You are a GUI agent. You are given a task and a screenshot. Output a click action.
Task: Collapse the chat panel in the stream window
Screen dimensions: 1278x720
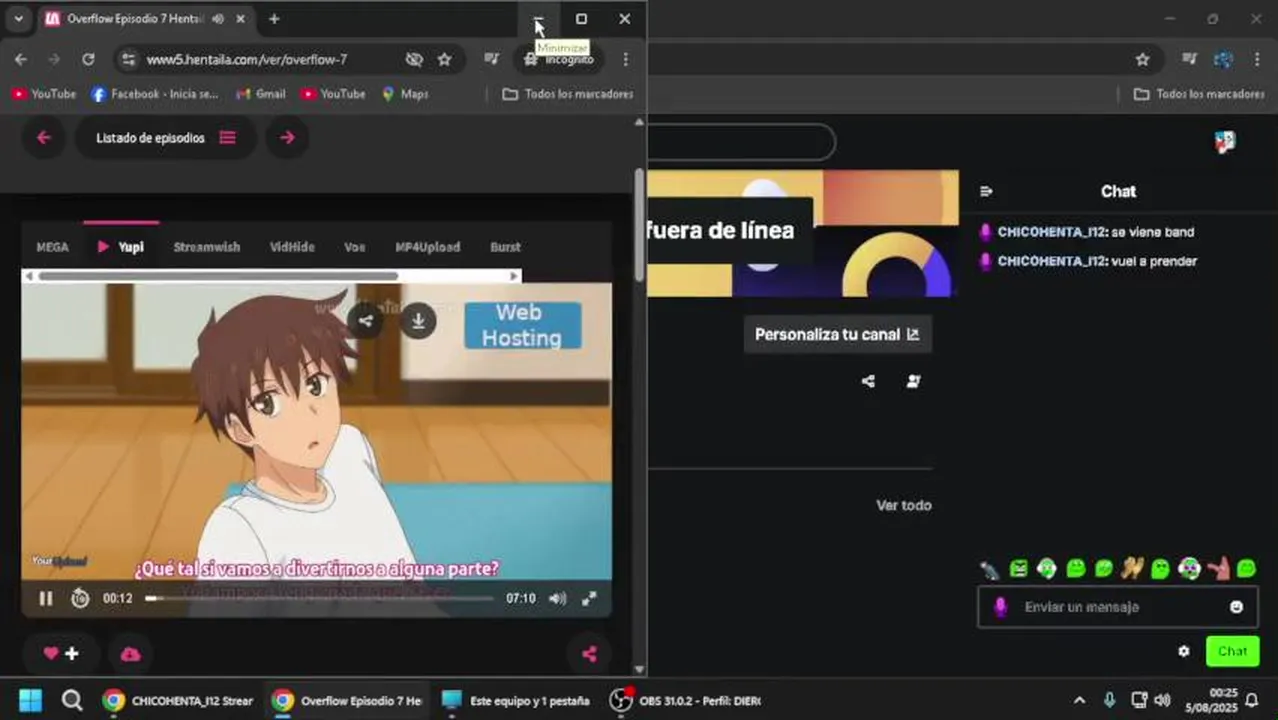tap(986, 191)
